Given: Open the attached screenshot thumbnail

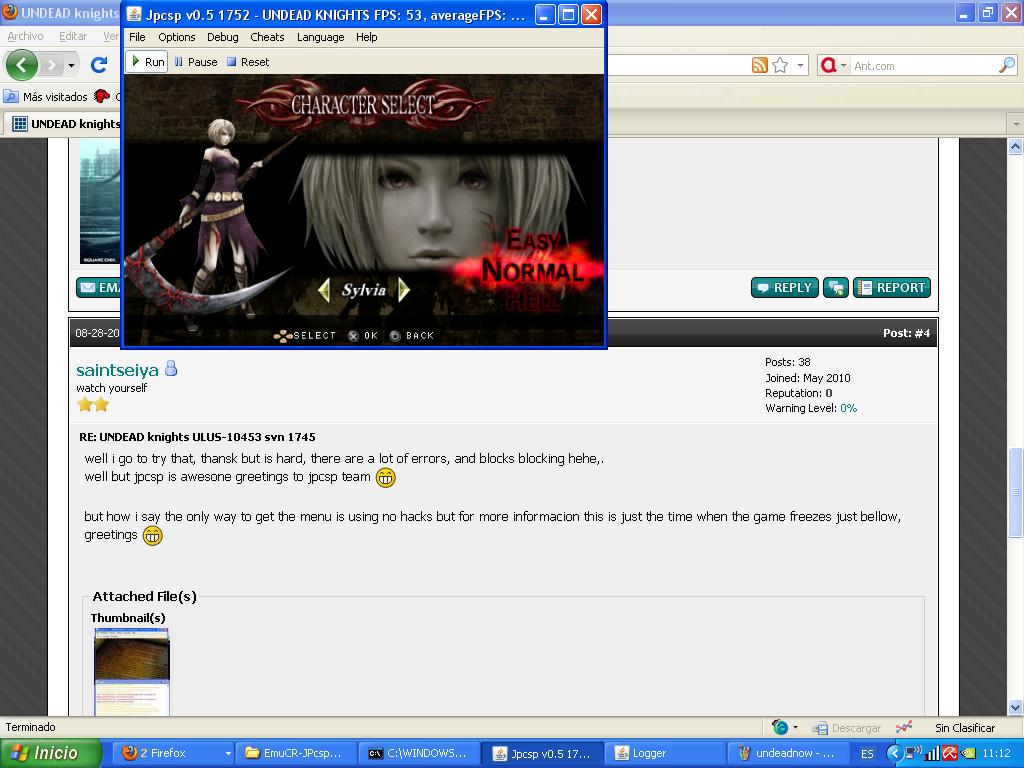Looking at the screenshot, I should pyautogui.click(x=131, y=672).
